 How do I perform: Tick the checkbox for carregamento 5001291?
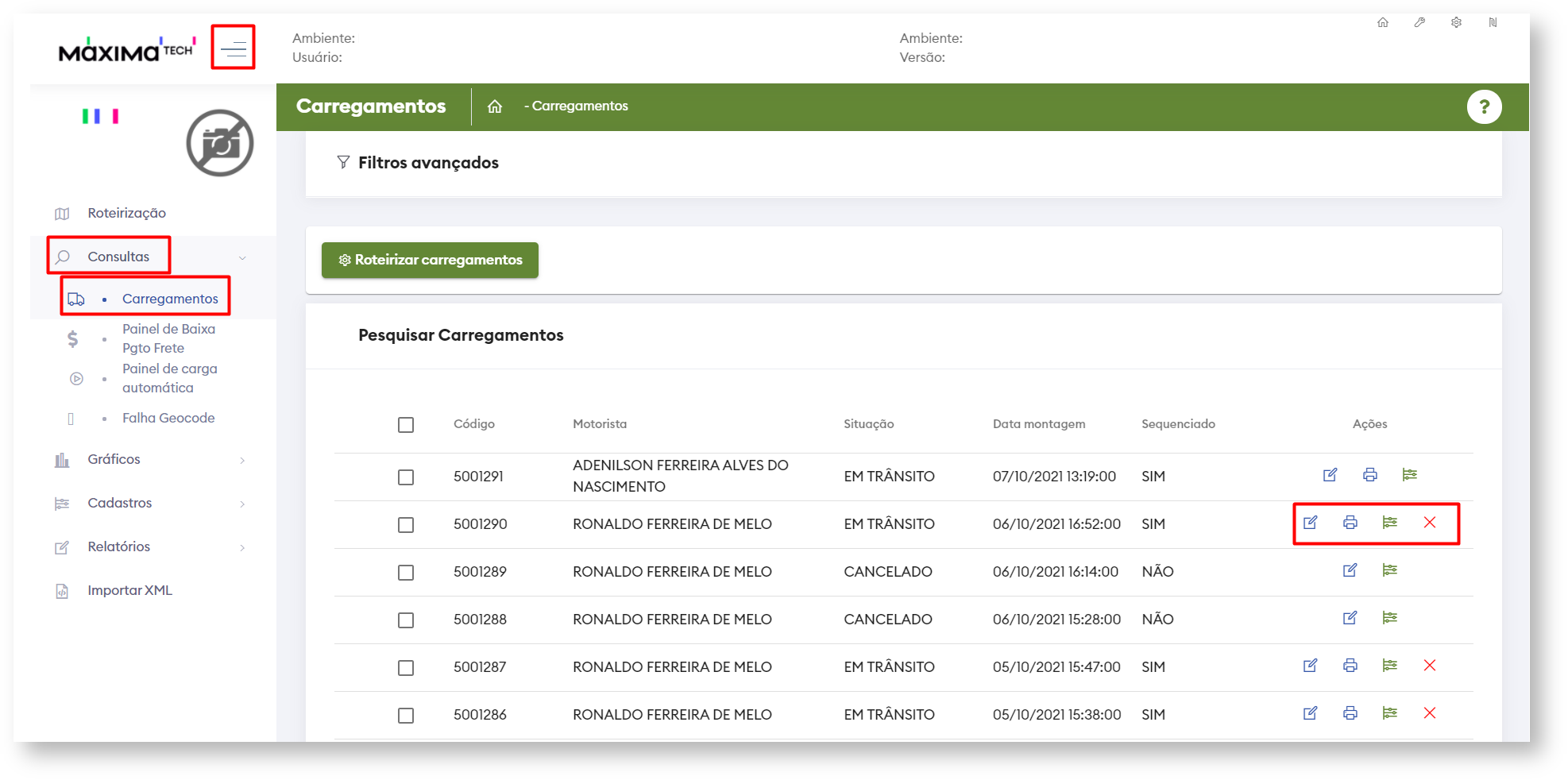(406, 477)
